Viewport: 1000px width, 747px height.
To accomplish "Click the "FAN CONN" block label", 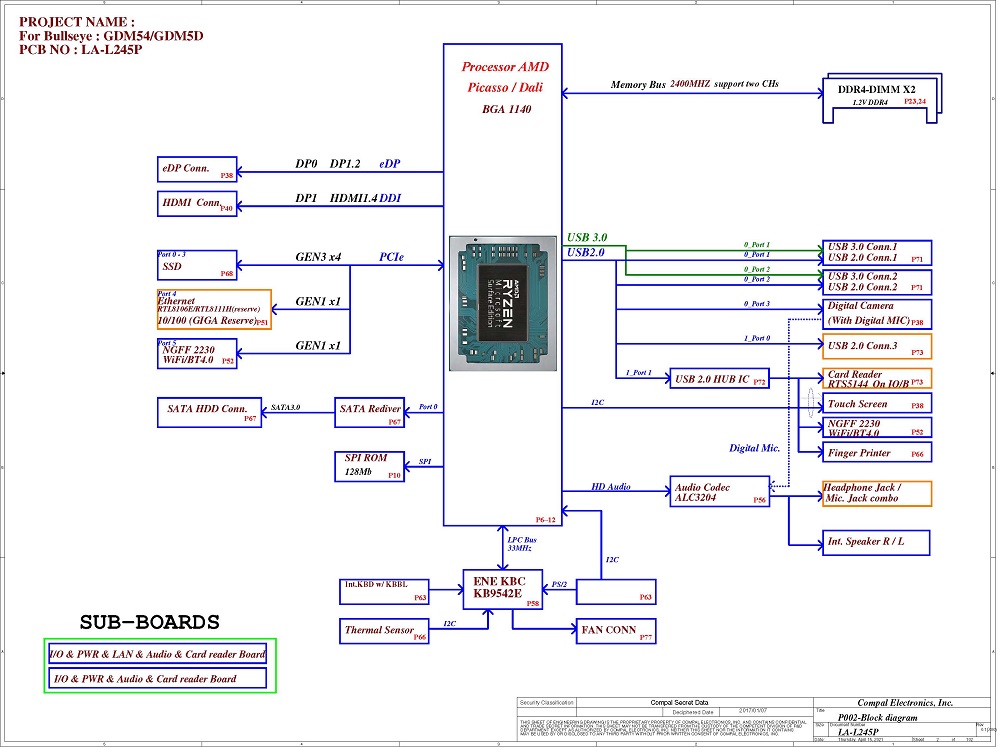I will pyautogui.click(x=608, y=630).
